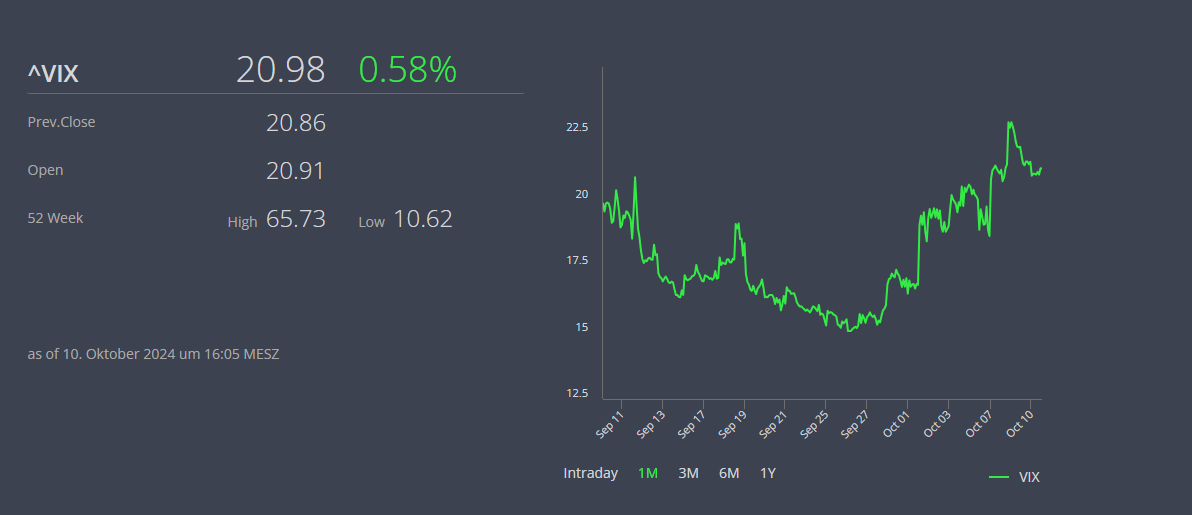
Task: Click the 12.5 y-axis tick label
Action: tap(577, 393)
